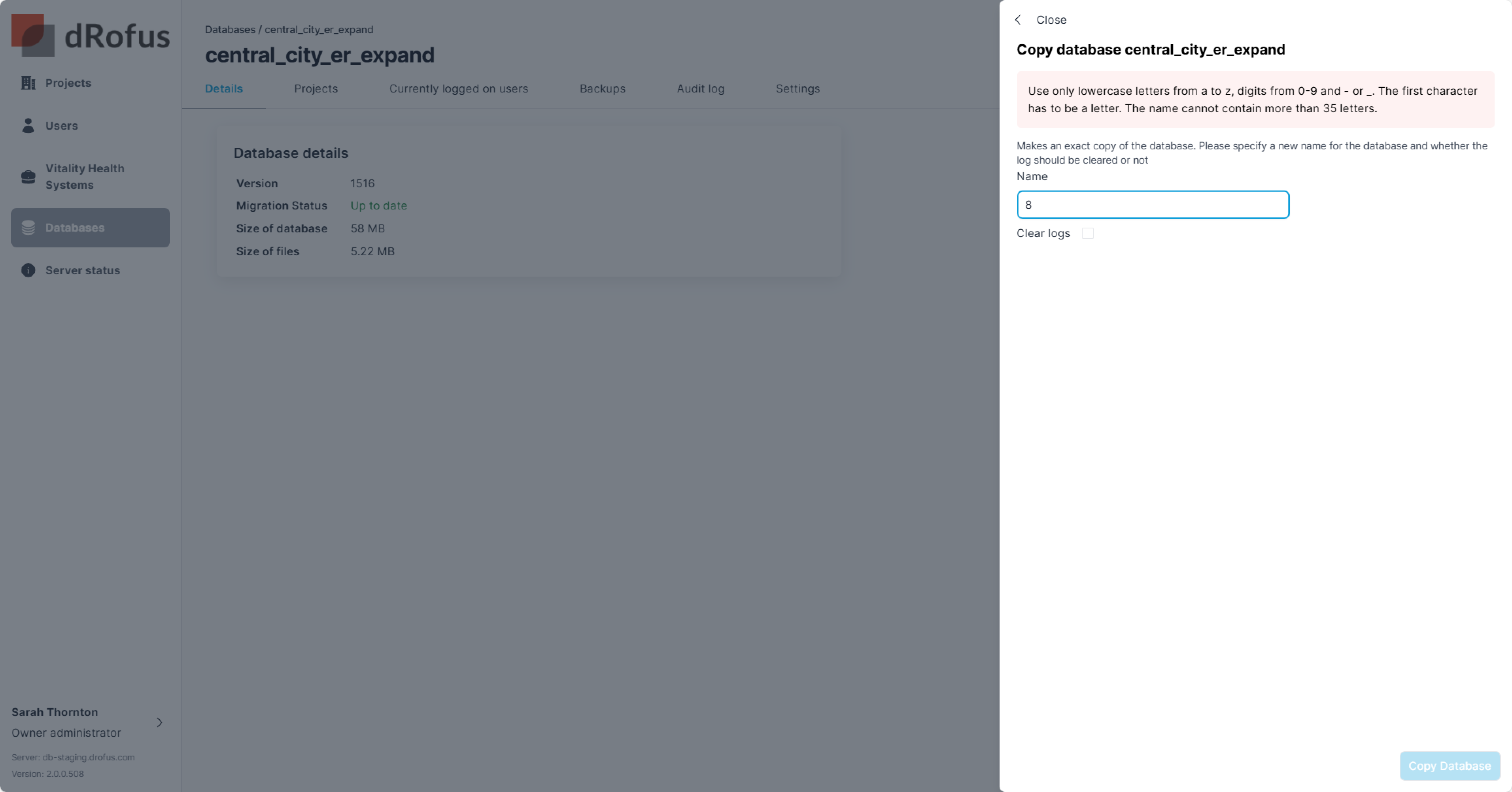
Task: Click the Version: 2.0.0.508 text
Action: coord(47,774)
